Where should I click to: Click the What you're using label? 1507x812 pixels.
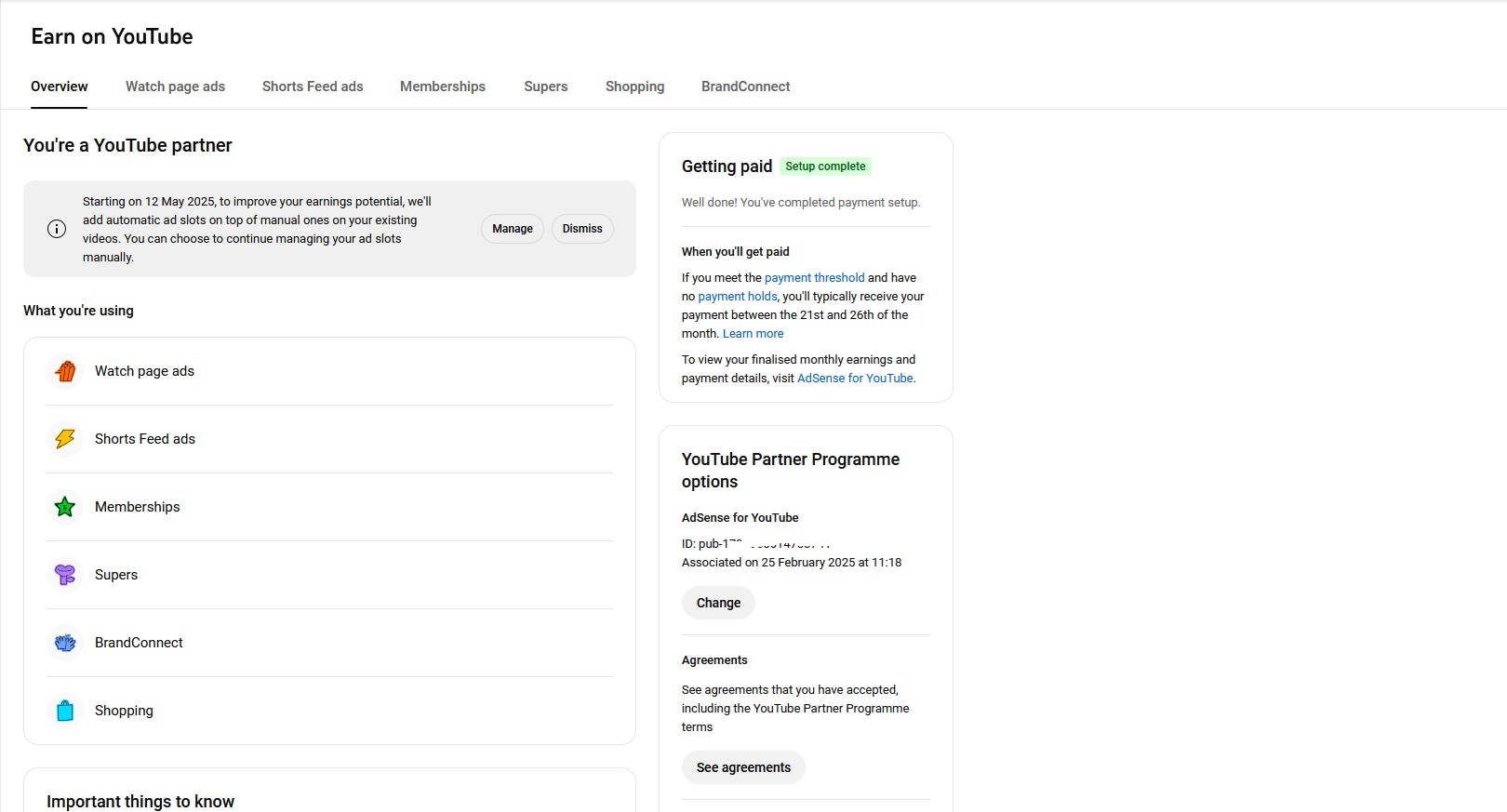pos(78,311)
